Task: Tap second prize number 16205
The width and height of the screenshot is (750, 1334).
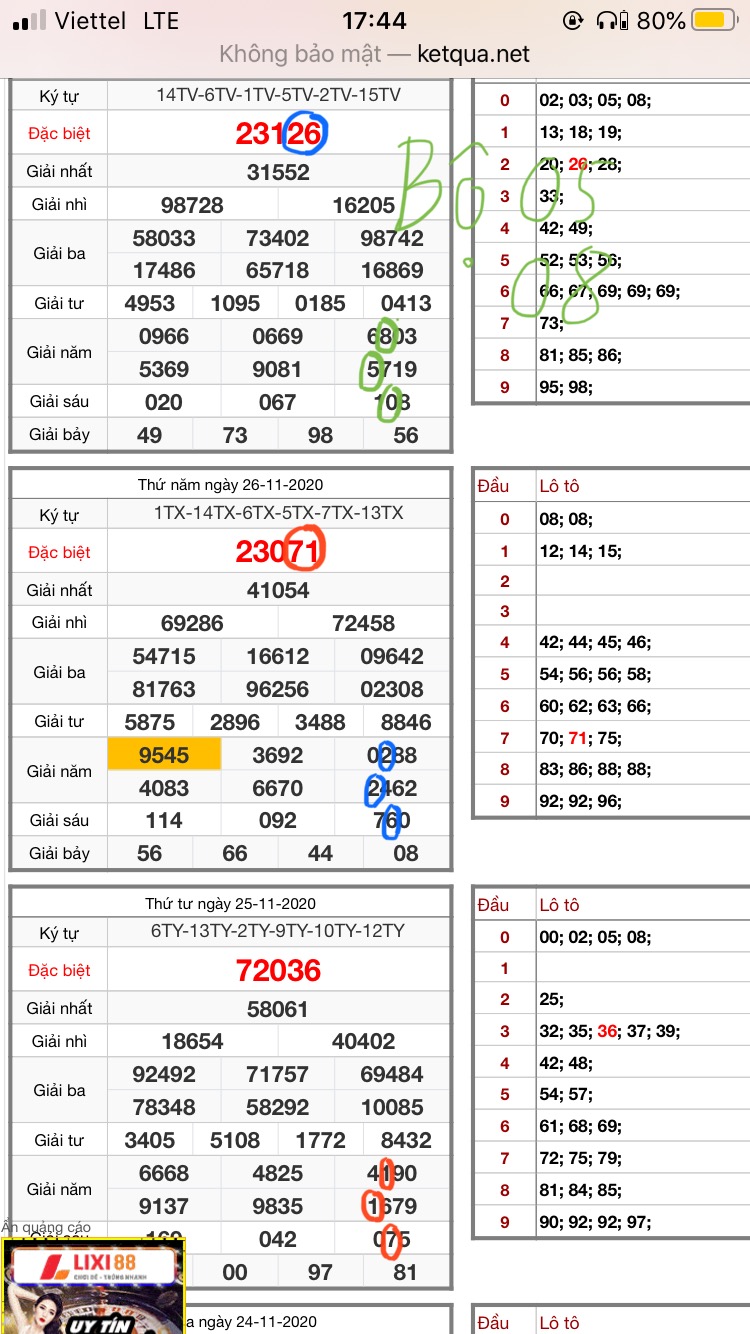Action: tap(364, 205)
